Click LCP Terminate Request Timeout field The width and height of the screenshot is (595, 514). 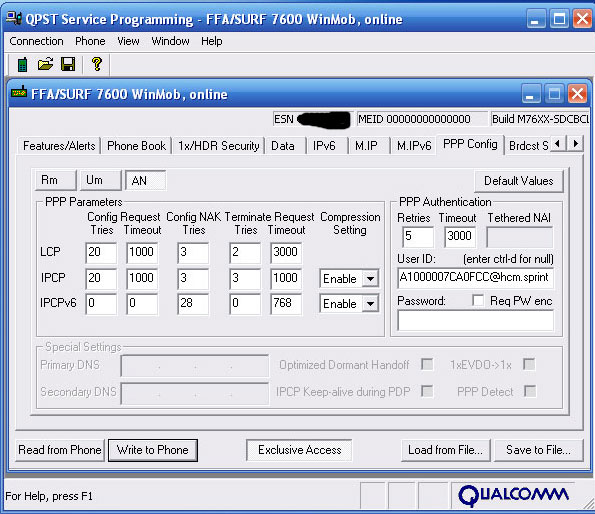[x=286, y=253]
